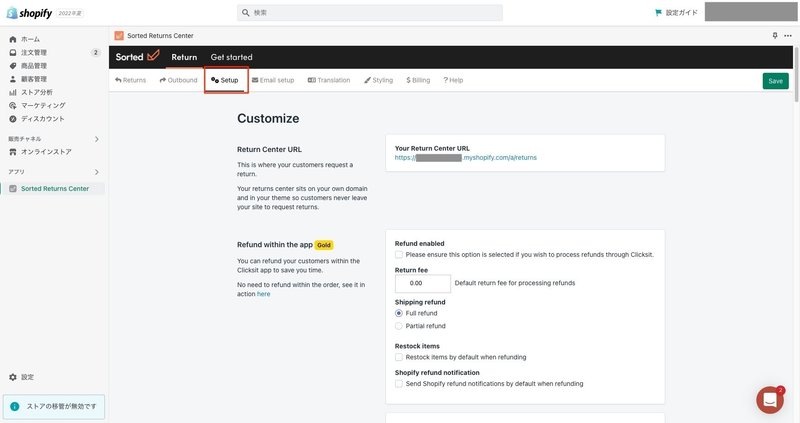
Task: Switch to Get started tab
Action: tap(232, 57)
